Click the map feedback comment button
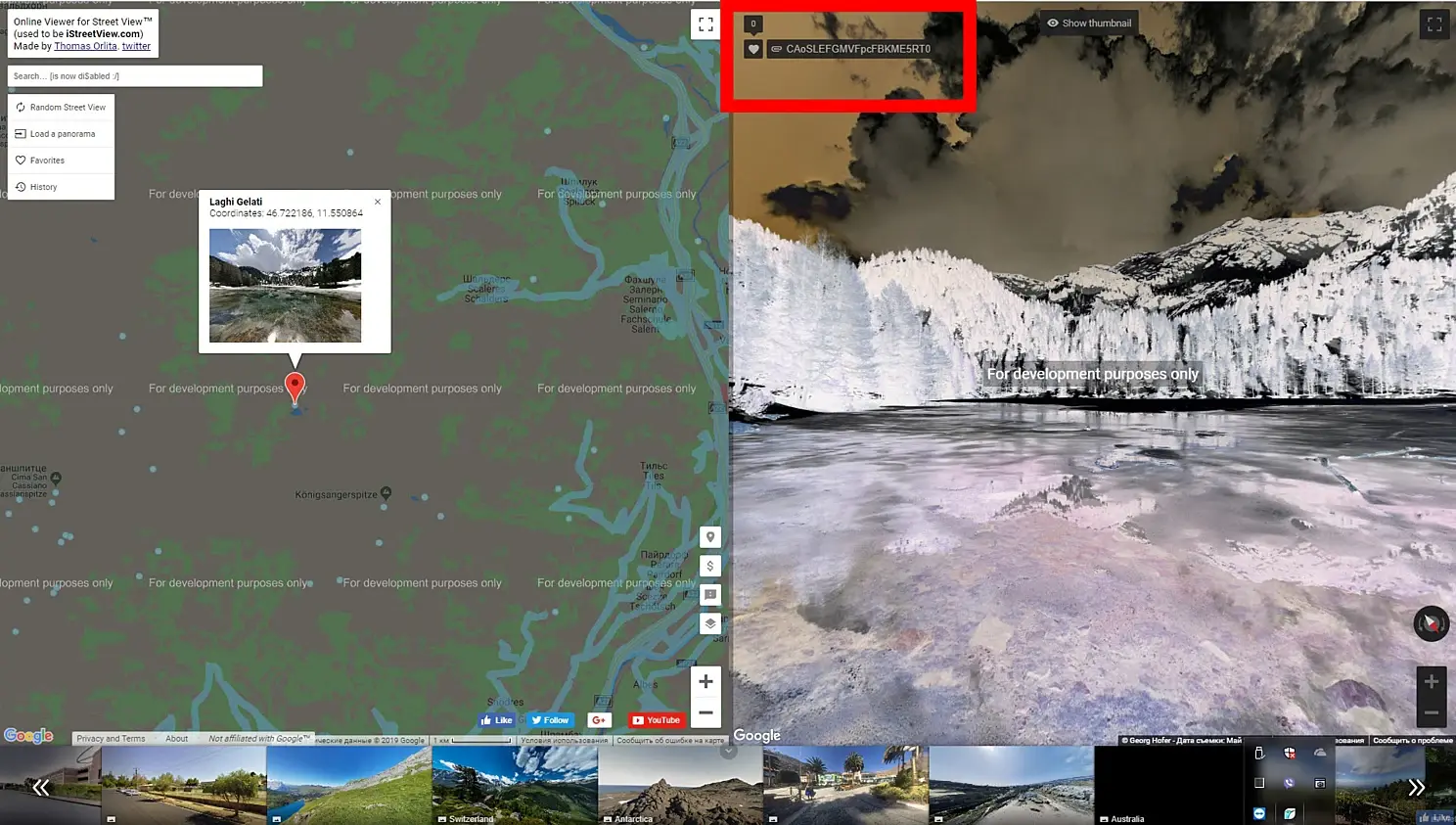This screenshot has width=1456, height=825. [x=710, y=595]
